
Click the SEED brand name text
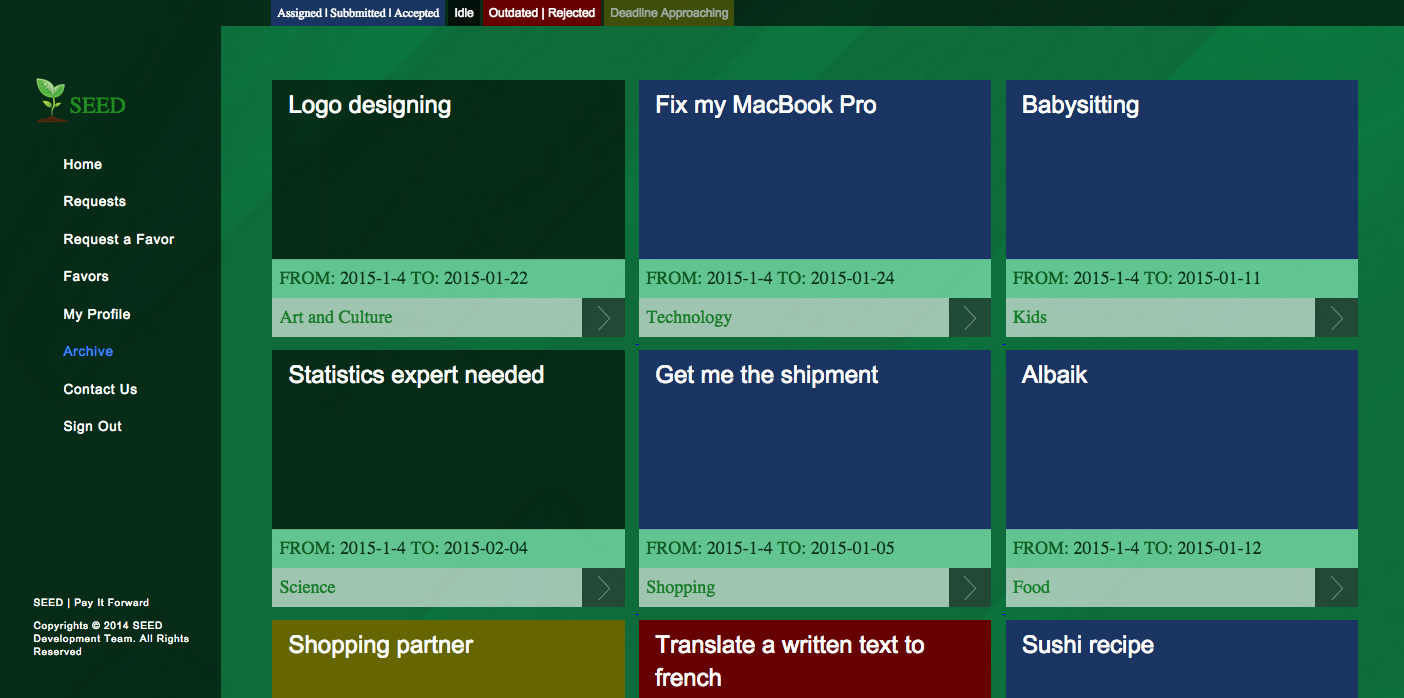(97, 105)
